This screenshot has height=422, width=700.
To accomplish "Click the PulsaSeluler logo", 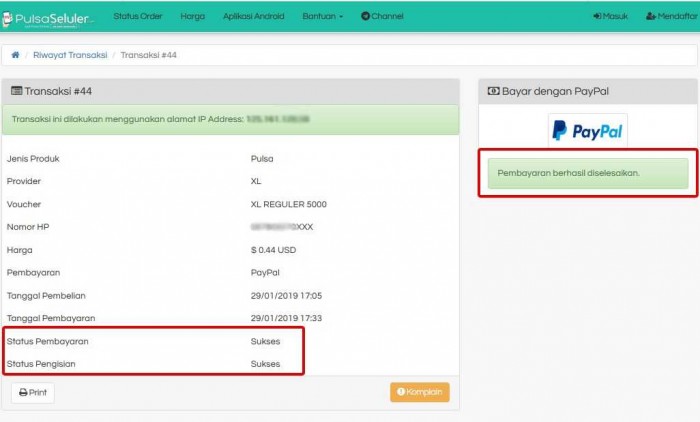I will (x=48, y=19).
